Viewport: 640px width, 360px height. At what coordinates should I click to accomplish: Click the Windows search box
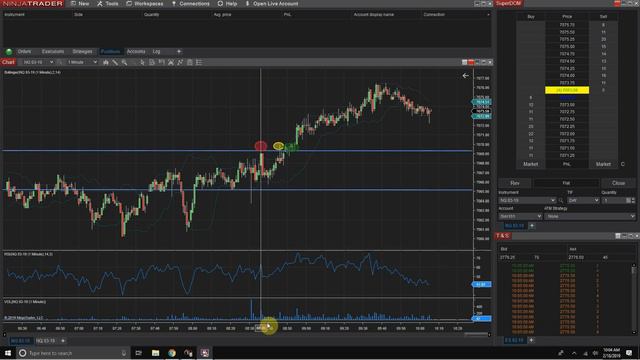[72, 353]
